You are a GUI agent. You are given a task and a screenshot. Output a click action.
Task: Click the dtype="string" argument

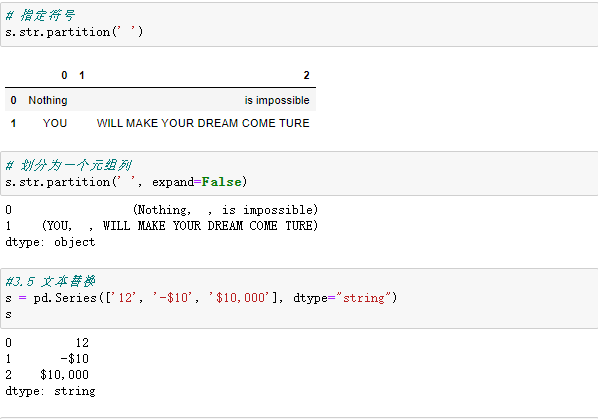342,298
